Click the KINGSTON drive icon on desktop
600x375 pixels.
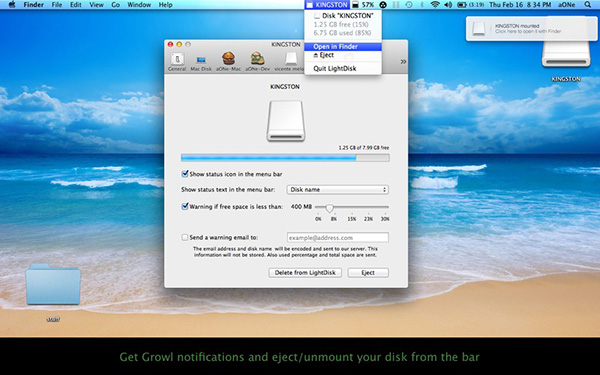(566, 54)
